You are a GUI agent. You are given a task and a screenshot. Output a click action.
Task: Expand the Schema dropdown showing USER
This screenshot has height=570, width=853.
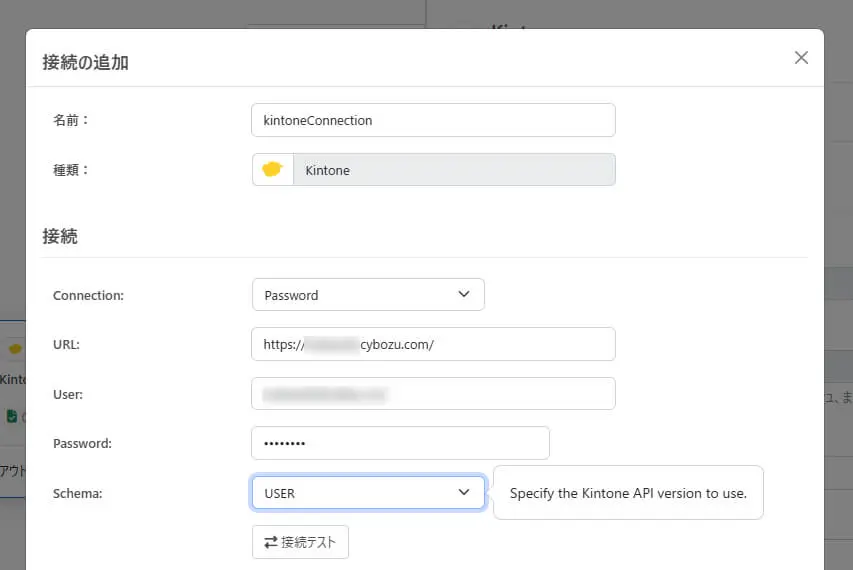(x=368, y=493)
